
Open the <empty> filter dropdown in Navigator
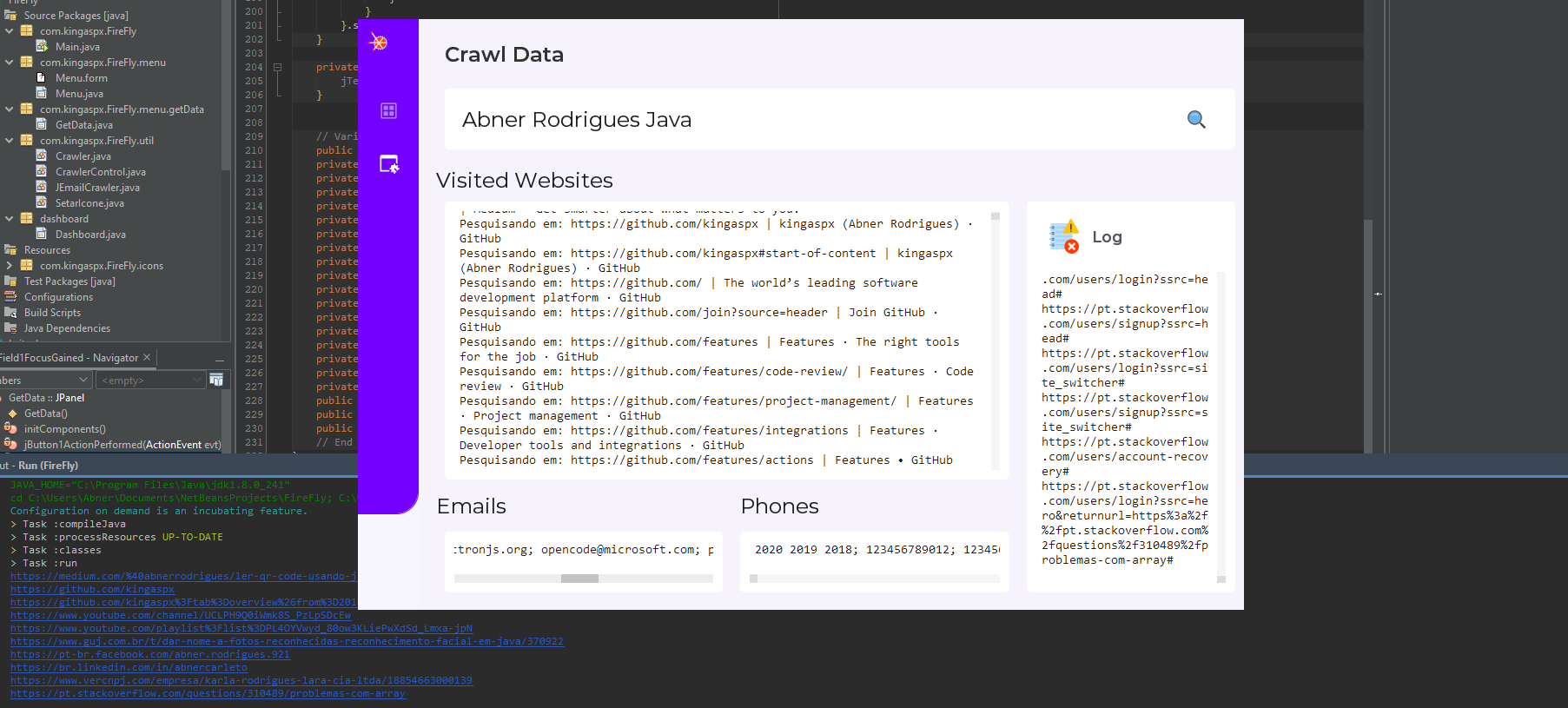[151, 380]
